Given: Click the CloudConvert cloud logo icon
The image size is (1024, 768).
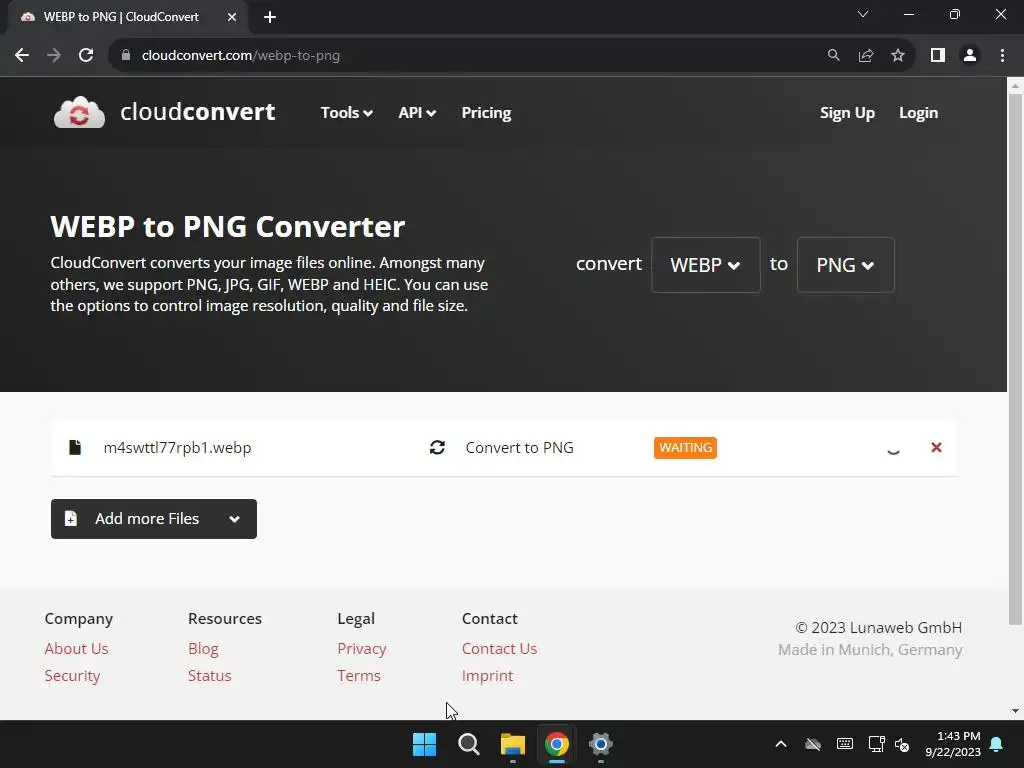Looking at the screenshot, I should [x=79, y=112].
